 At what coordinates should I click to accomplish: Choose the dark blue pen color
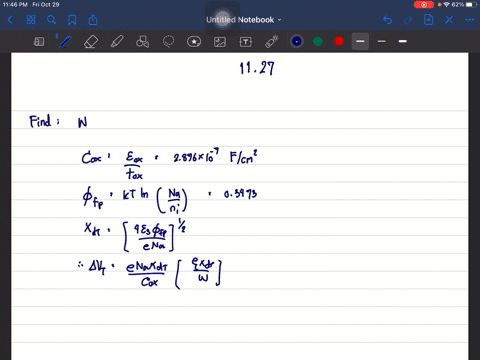click(x=297, y=41)
